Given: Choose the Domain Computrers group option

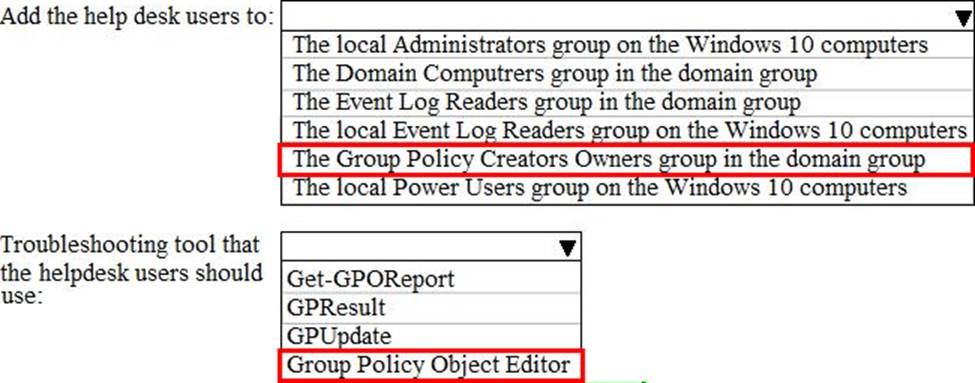Looking at the screenshot, I should 628,73.
